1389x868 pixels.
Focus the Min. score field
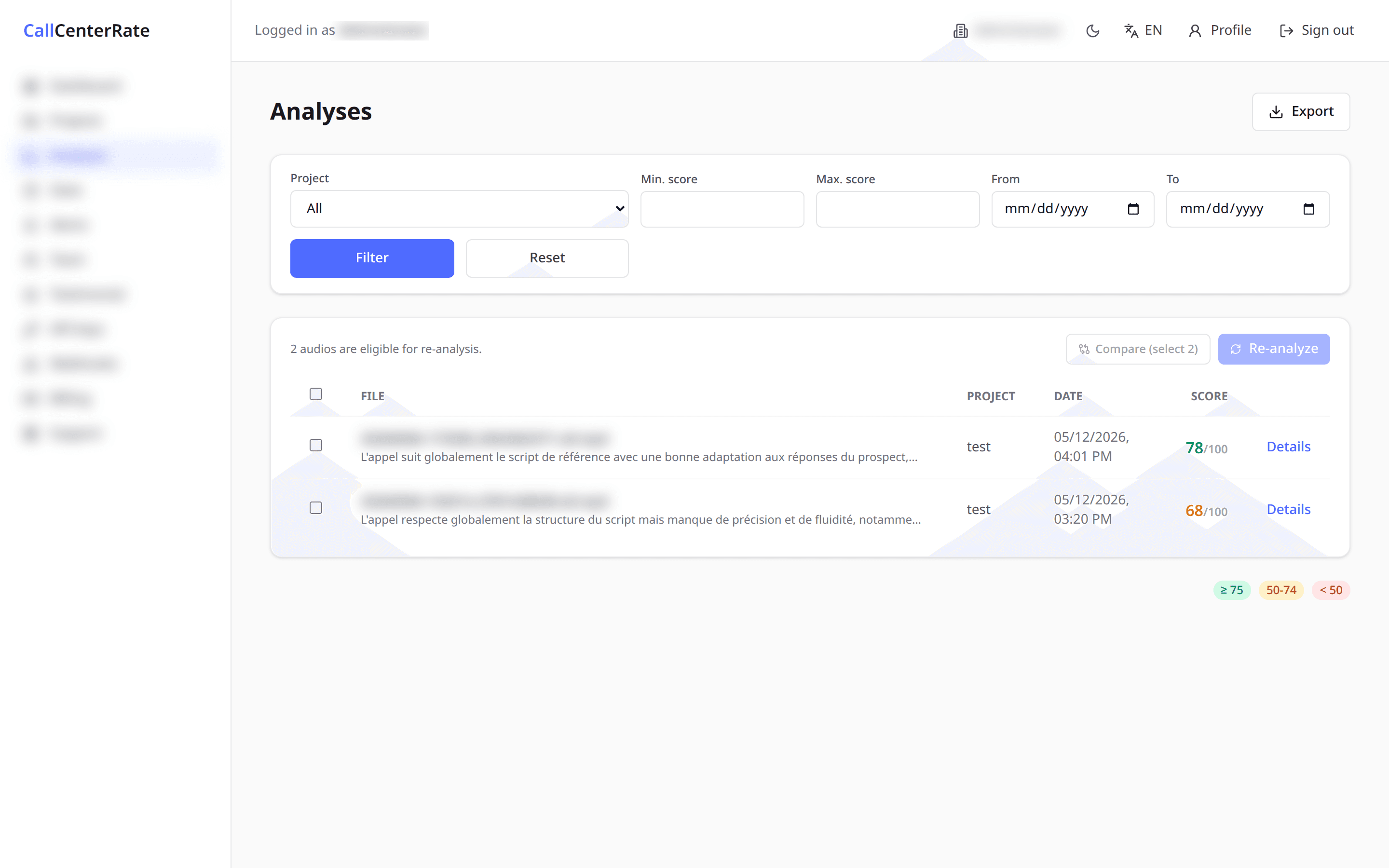click(x=722, y=209)
